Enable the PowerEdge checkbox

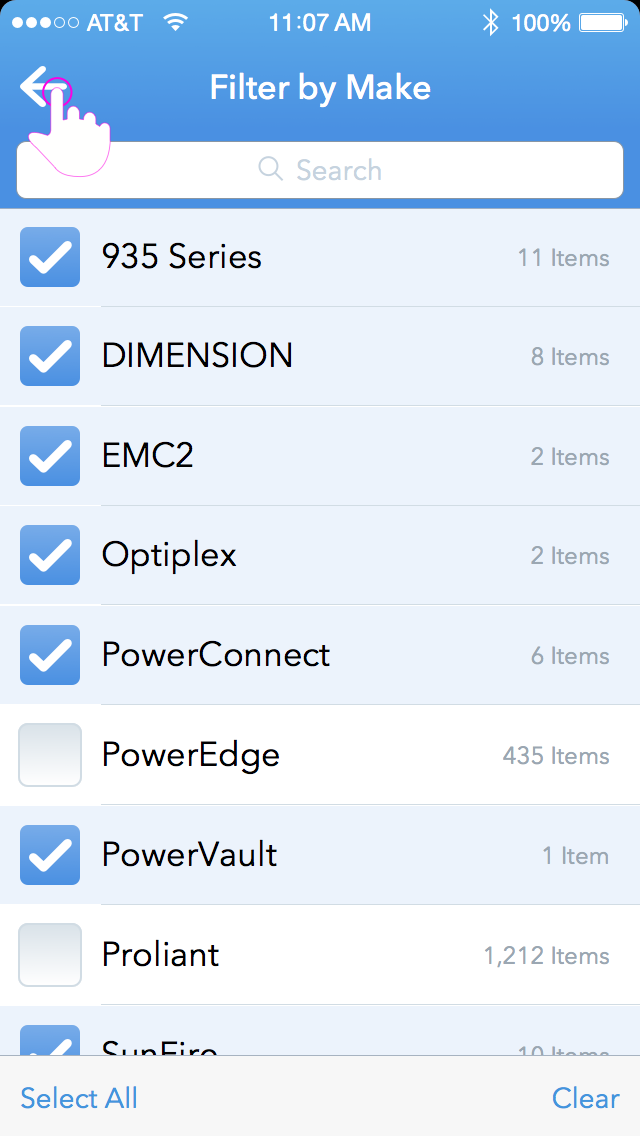pyautogui.click(x=50, y=755)
